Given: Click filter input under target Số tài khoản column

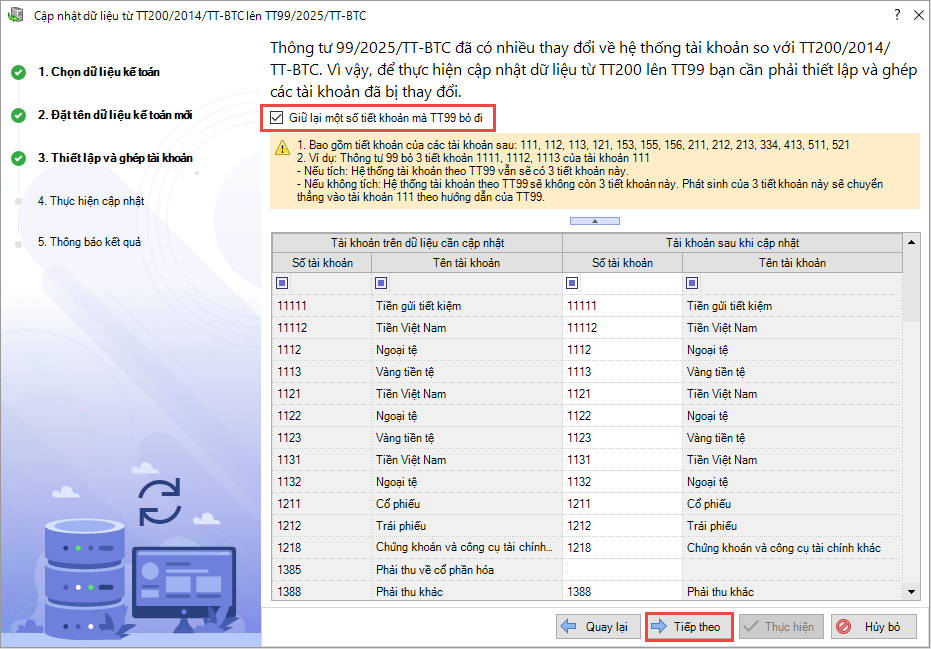Looking at the screenshot, I should pyautogui.click(x=630, y=283).
